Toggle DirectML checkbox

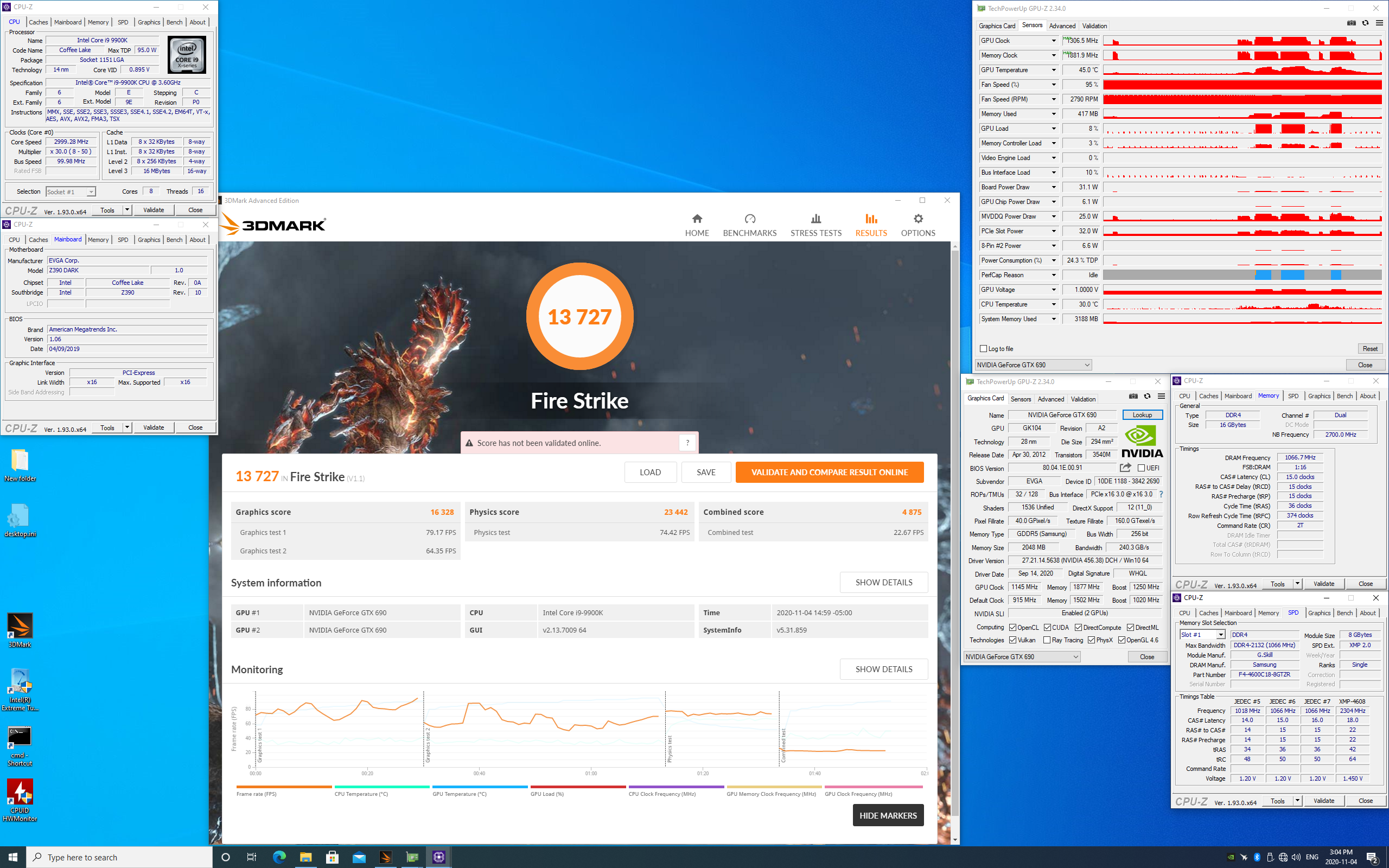point(1130,627)
